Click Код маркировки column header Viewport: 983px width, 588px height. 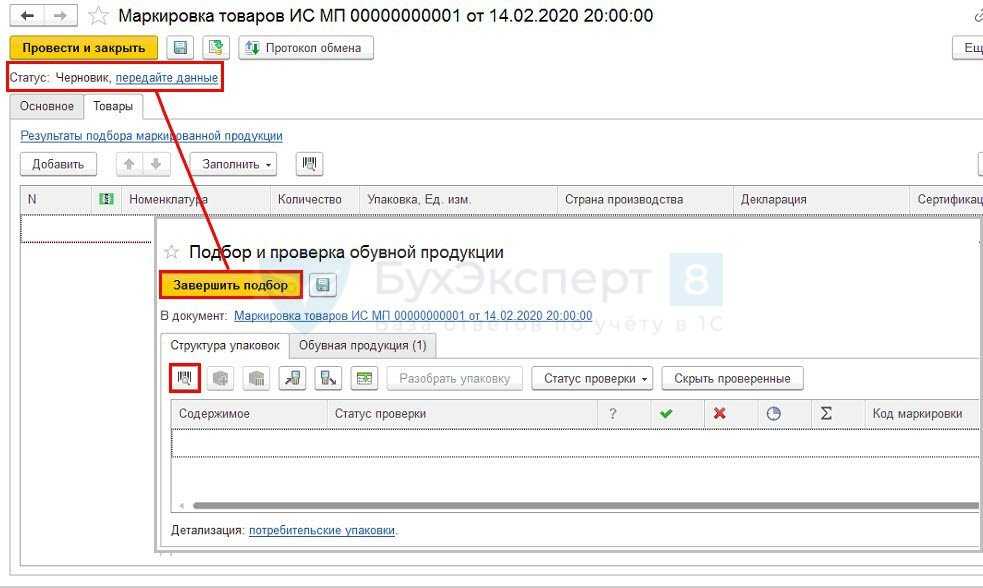click(x=922, y=414)
